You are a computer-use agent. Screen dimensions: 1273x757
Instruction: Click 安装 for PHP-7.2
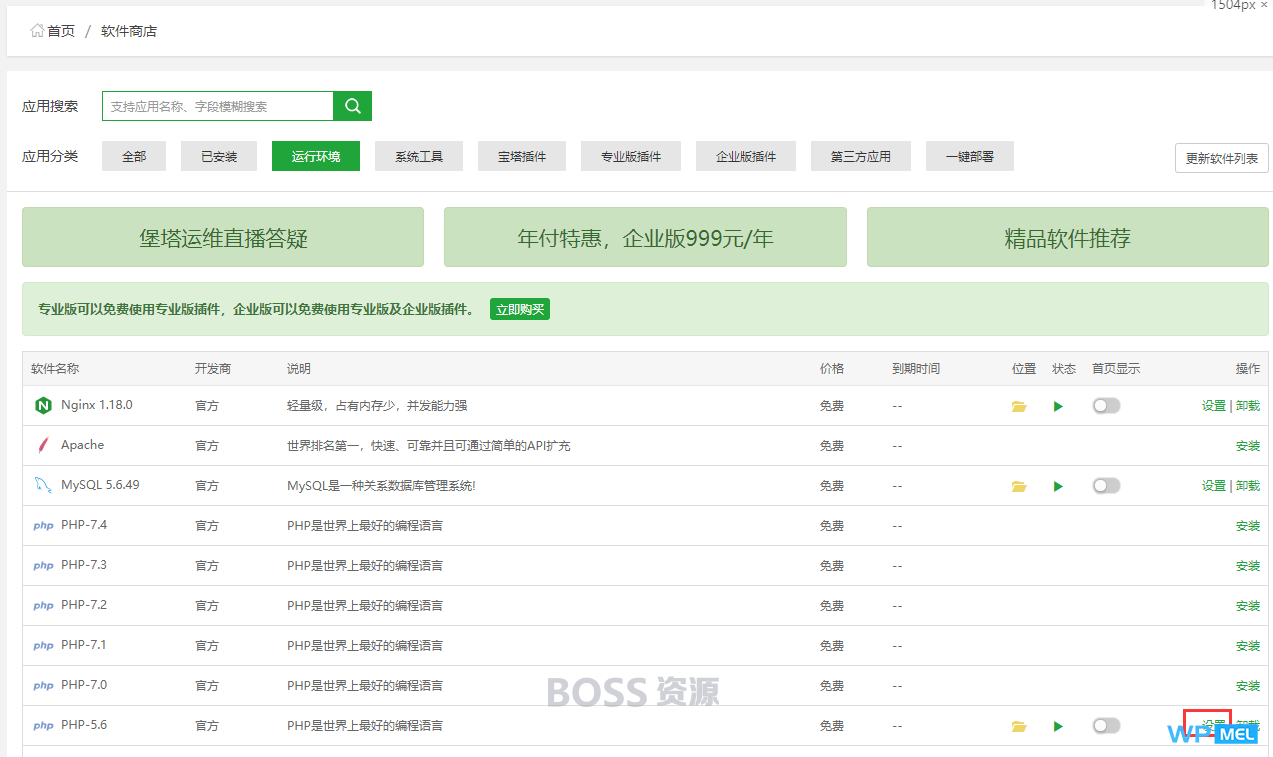1248,606
